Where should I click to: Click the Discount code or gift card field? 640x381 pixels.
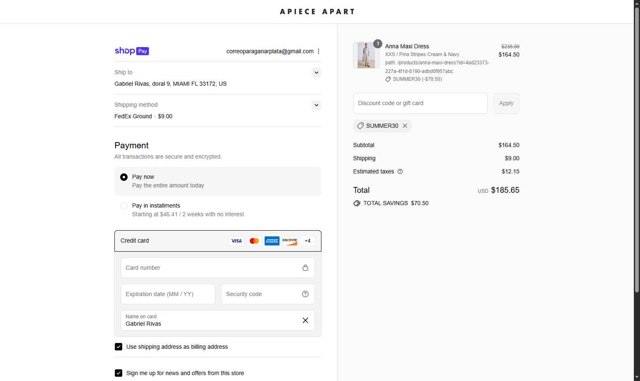pyautogui.click(x=420, y=103)
